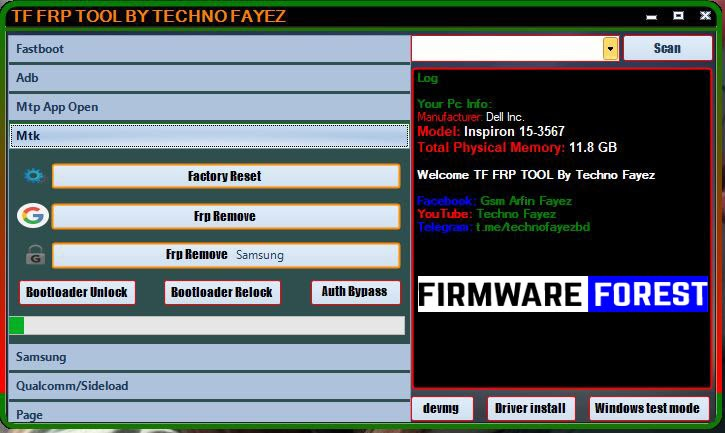Click the Welcome TF FRP TOOL message
Screen dimensions: 725x433
point(536,175)
